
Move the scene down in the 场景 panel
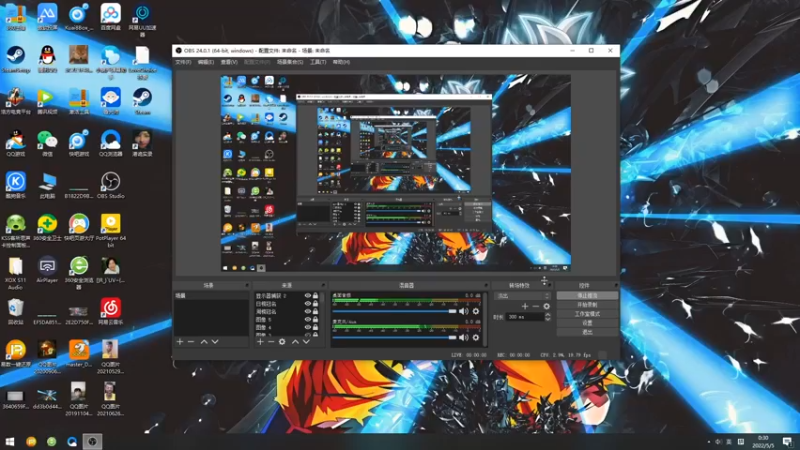215,341
